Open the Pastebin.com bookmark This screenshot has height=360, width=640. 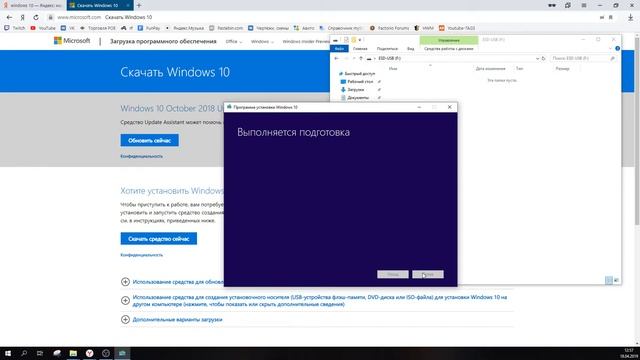tap(226, 28)
